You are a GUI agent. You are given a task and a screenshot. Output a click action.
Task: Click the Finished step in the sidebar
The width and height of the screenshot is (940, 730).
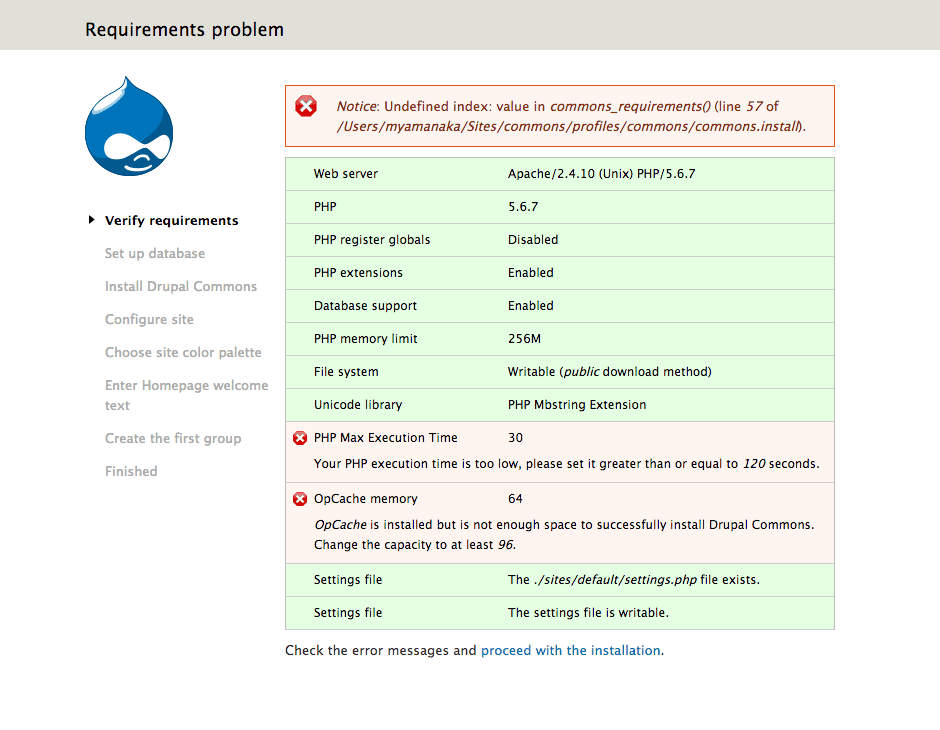point(131,472)
